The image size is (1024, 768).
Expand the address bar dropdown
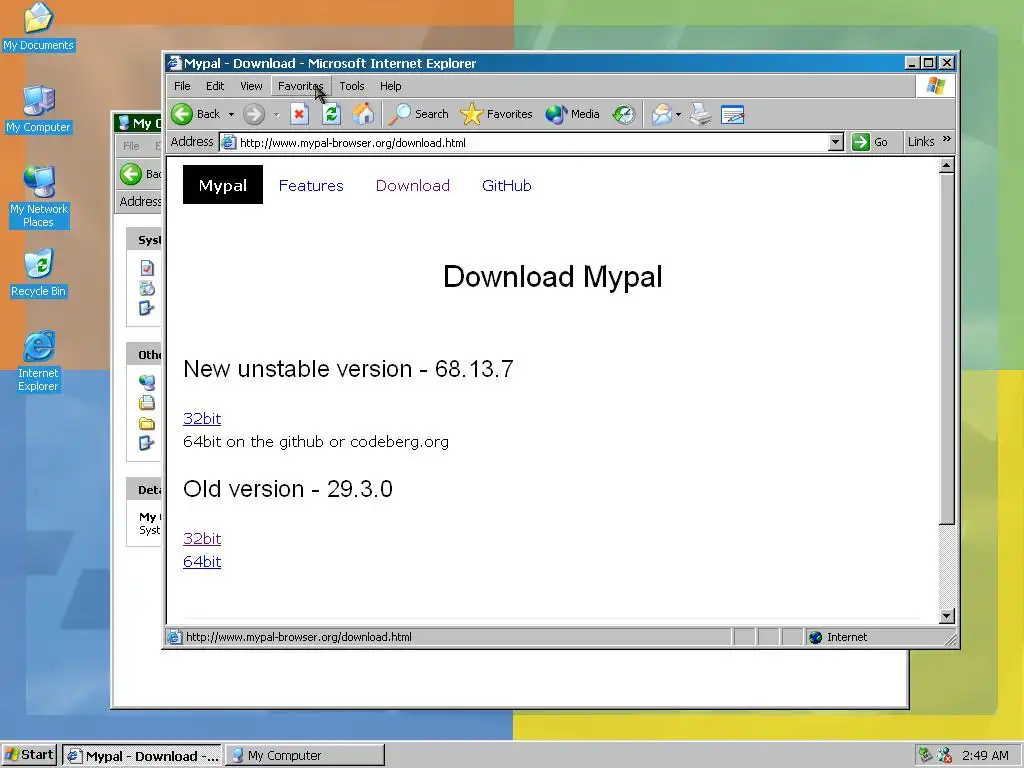[835, 142]
